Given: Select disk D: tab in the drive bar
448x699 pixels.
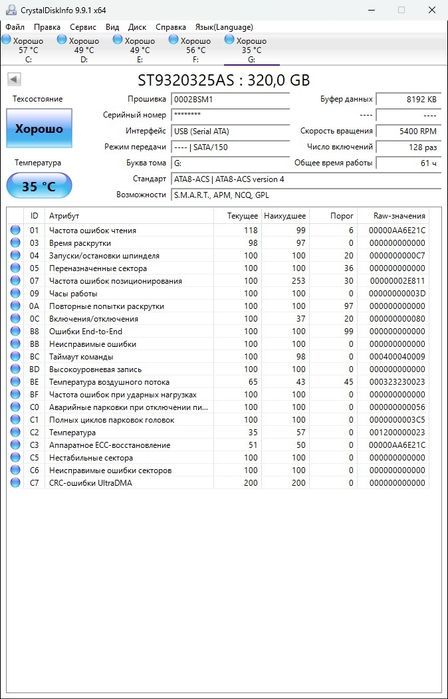Looking at the screenshot, I should click(x=84, y=50).
